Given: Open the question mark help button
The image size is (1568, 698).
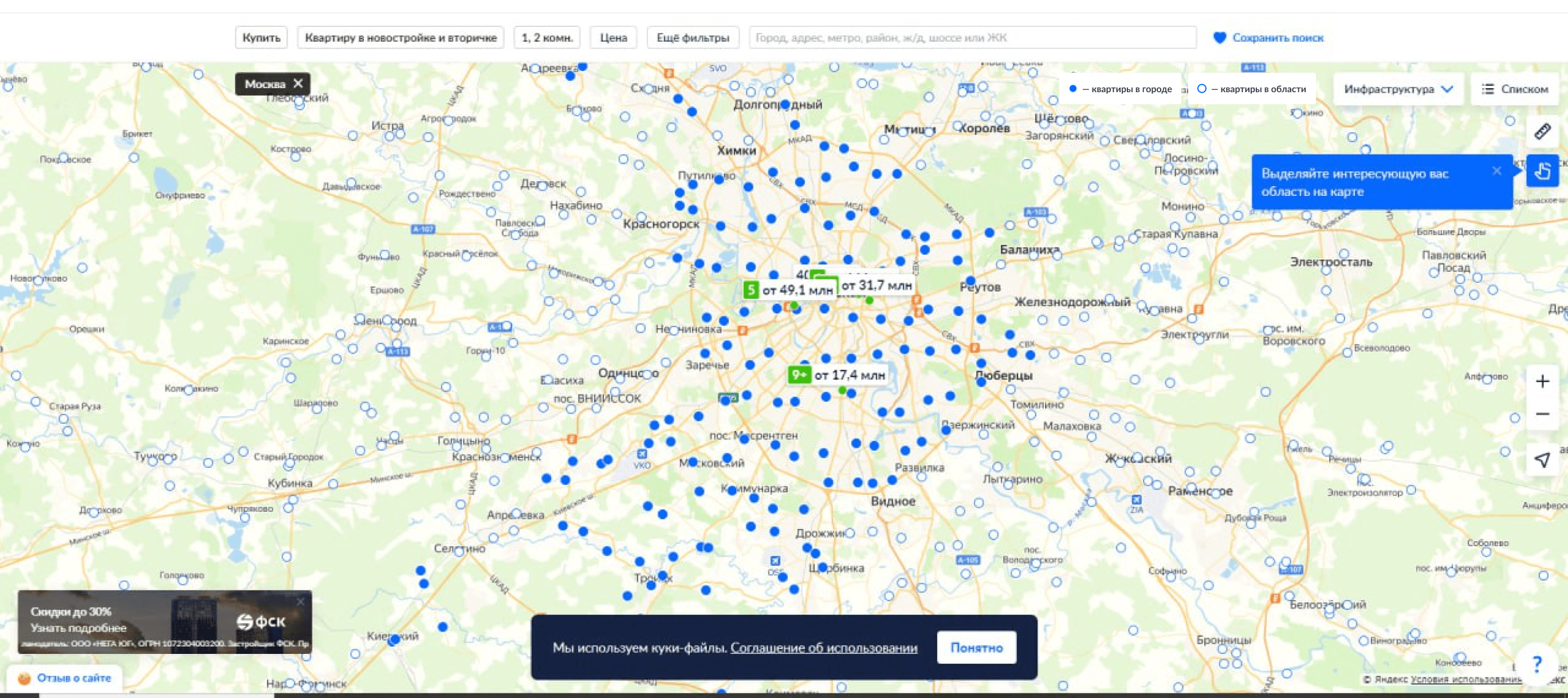Looking at the screenshot, I should [1536, 663].
